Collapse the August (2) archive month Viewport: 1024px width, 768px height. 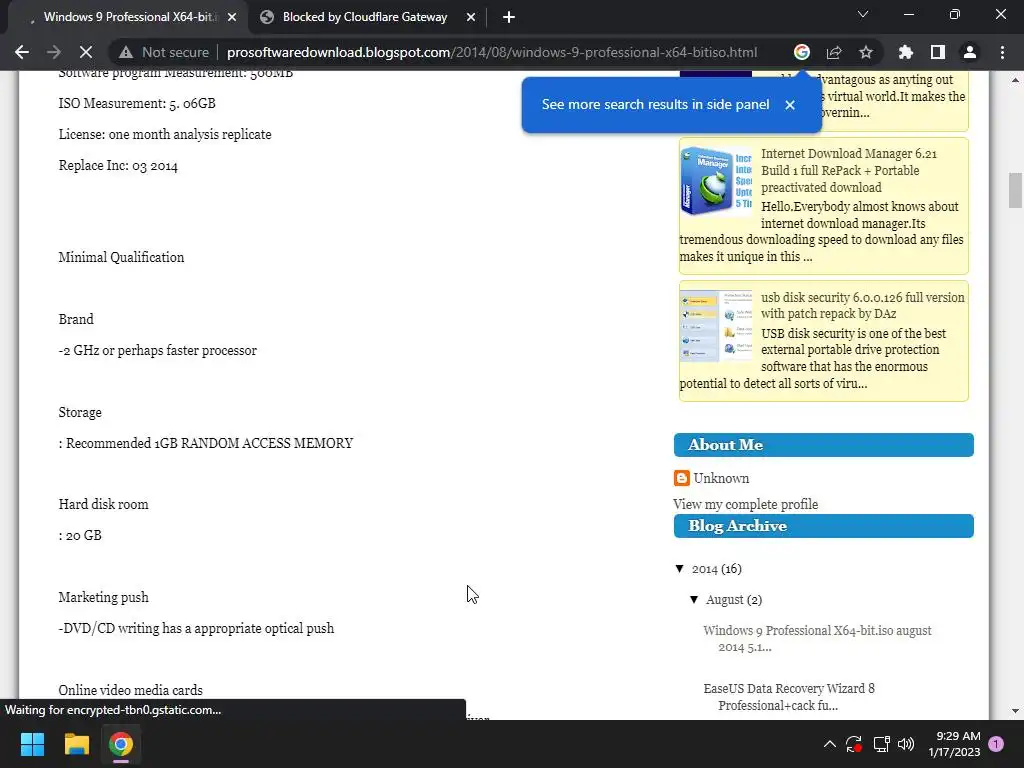pyautogui.click(x=694, y=600)
